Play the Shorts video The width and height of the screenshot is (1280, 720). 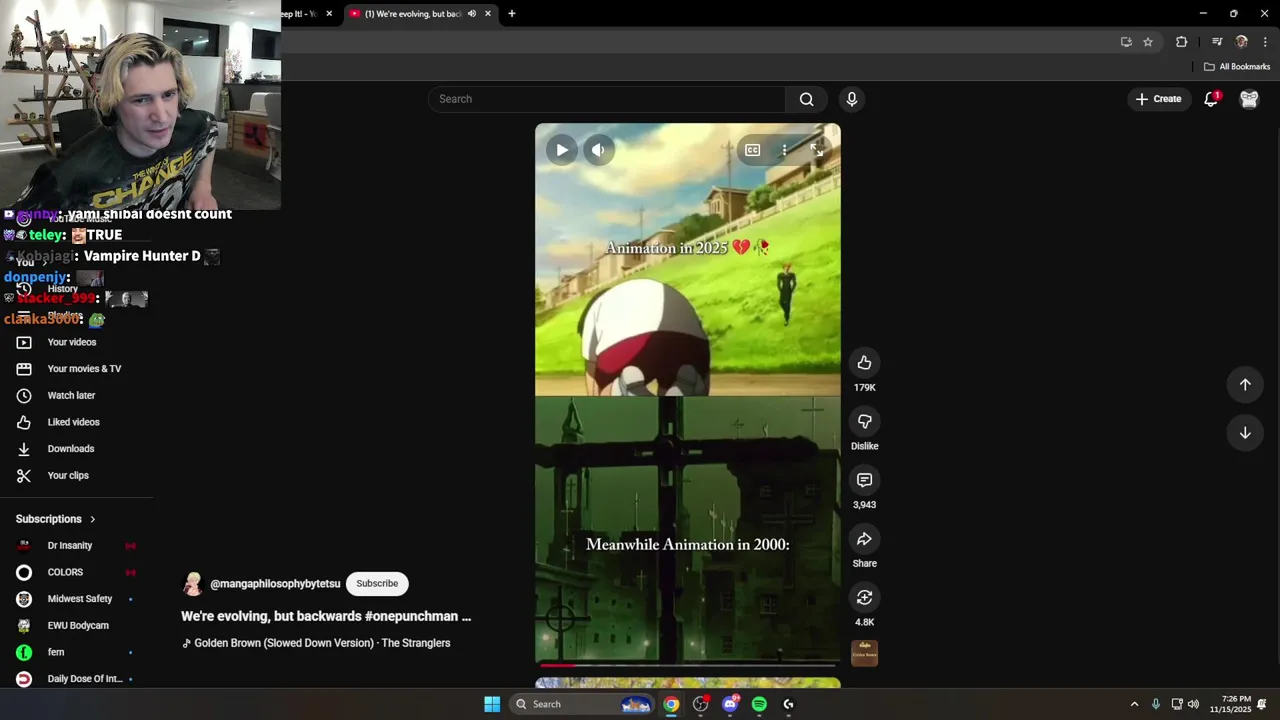[x=562, y=150]
